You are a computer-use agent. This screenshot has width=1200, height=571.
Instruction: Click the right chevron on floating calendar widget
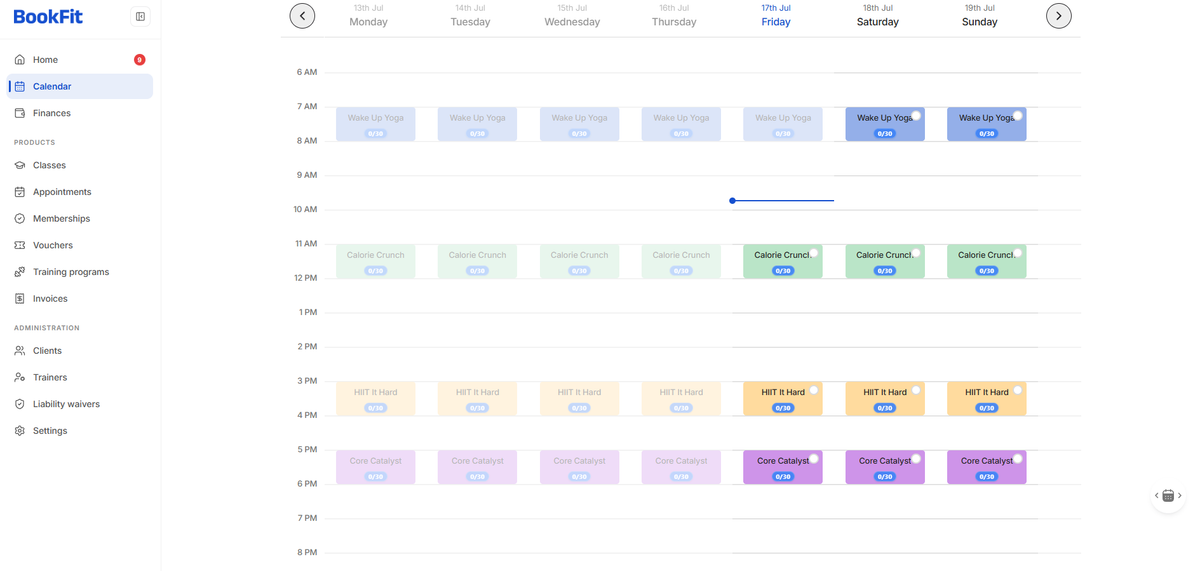[1180, 496]
